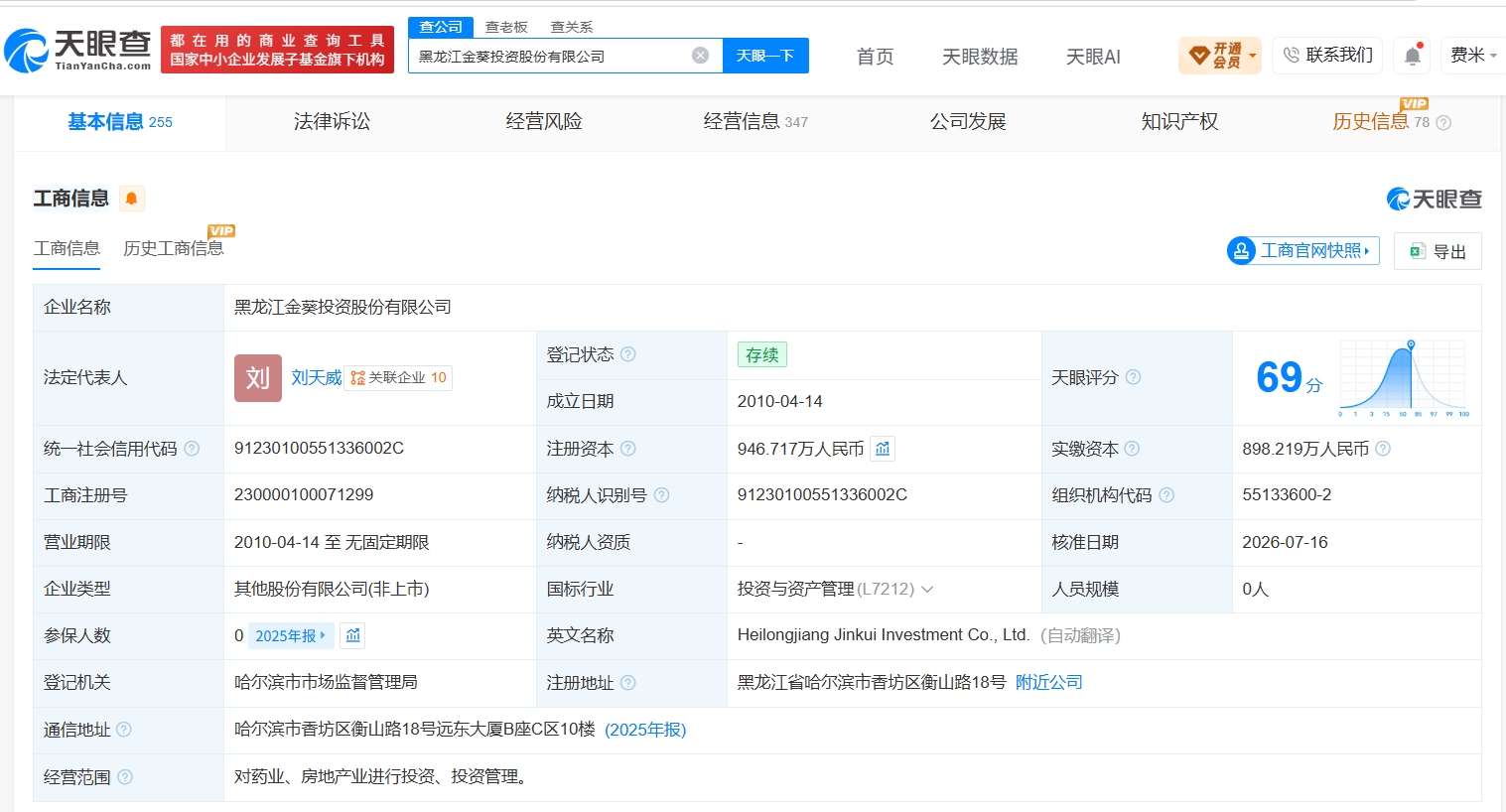Open the 开通会员 VIP dropdown
This screenshot has height=812, width=1506.
1220,56
